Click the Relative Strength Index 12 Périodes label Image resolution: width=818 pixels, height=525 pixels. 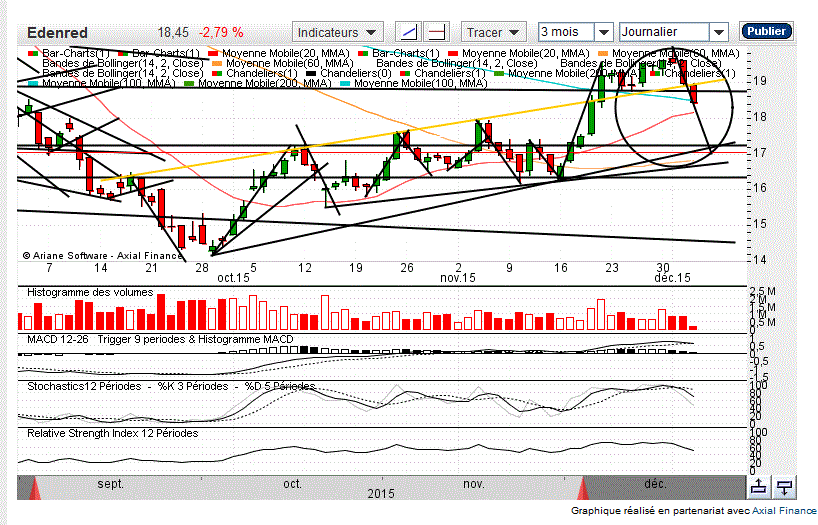pyautogui.click(x=113, y=433)
